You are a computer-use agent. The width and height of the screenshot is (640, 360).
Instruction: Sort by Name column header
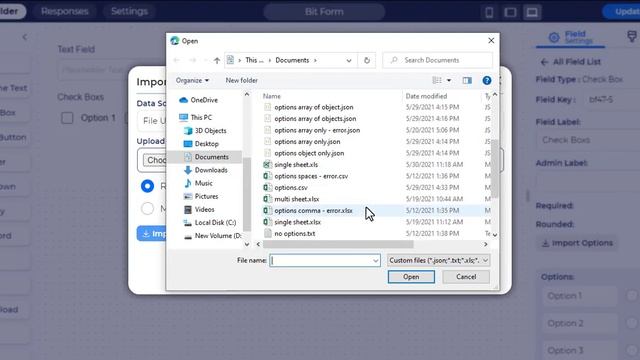272,96
